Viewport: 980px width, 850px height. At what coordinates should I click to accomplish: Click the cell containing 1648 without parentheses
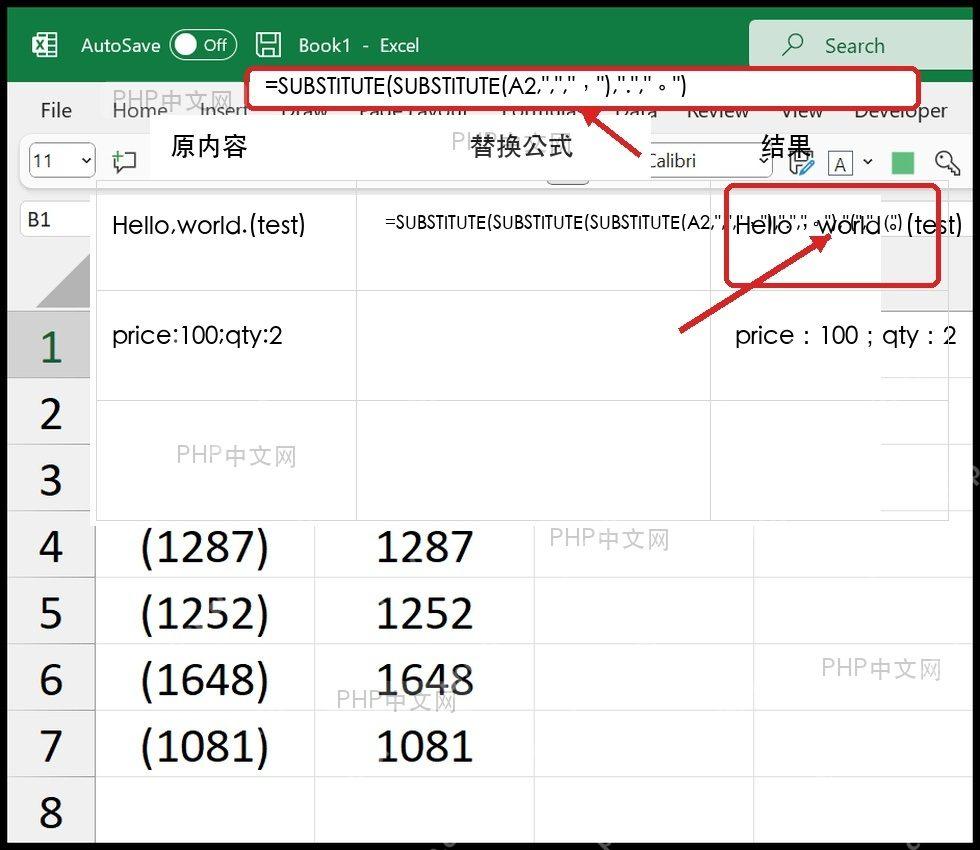pos(424,679)
